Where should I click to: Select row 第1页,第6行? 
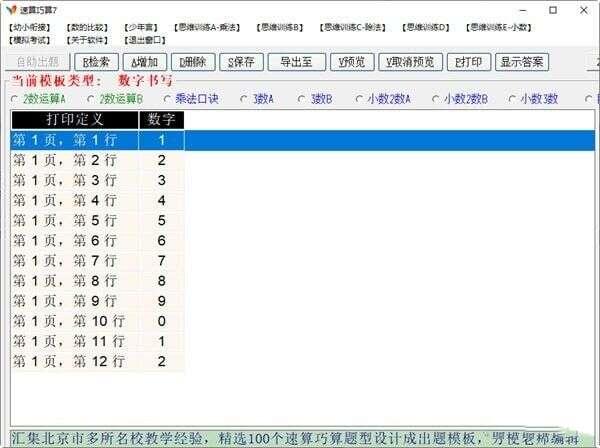point(98,241)
